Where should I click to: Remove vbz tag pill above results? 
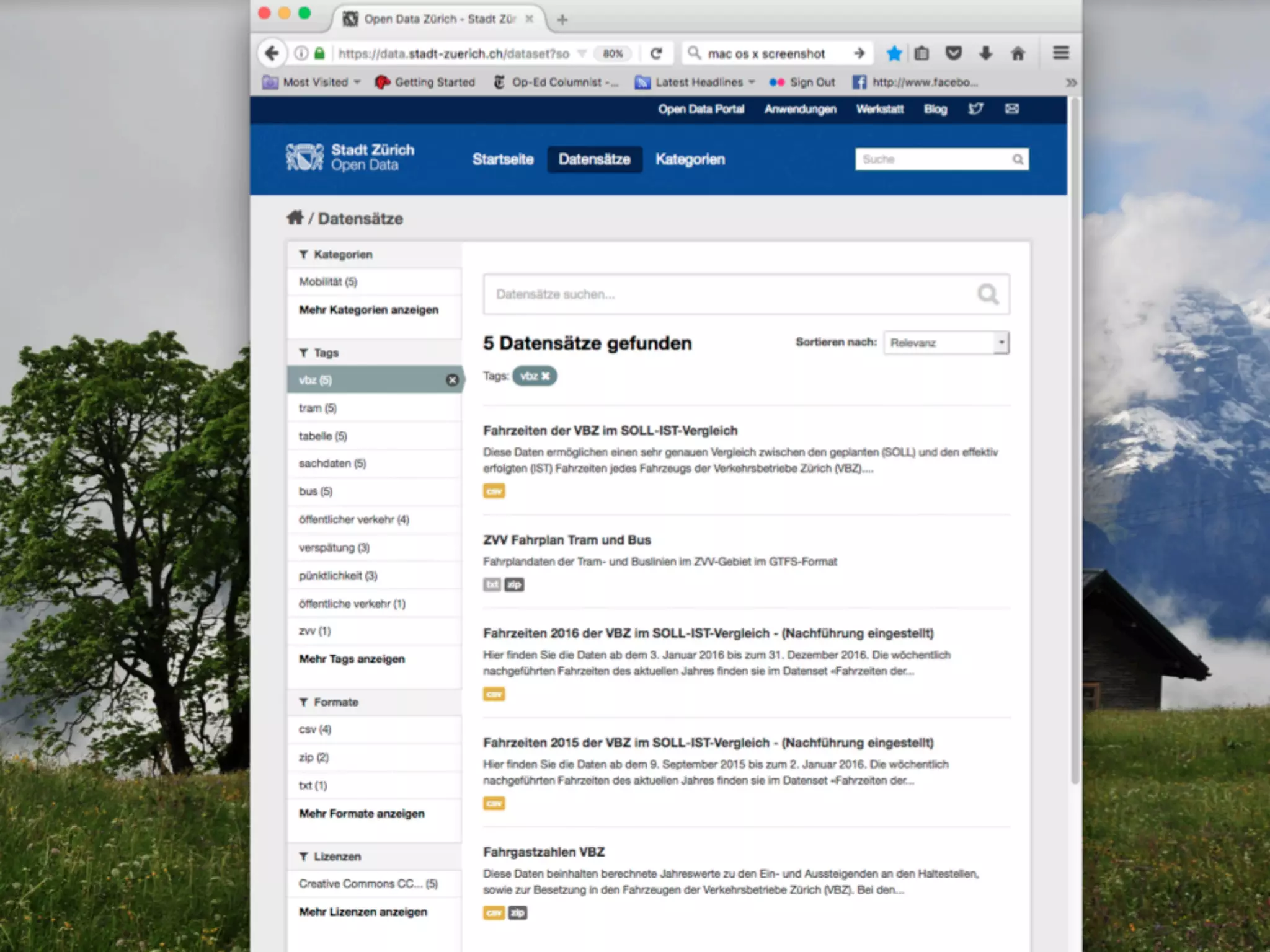click(x=546, y=376)
